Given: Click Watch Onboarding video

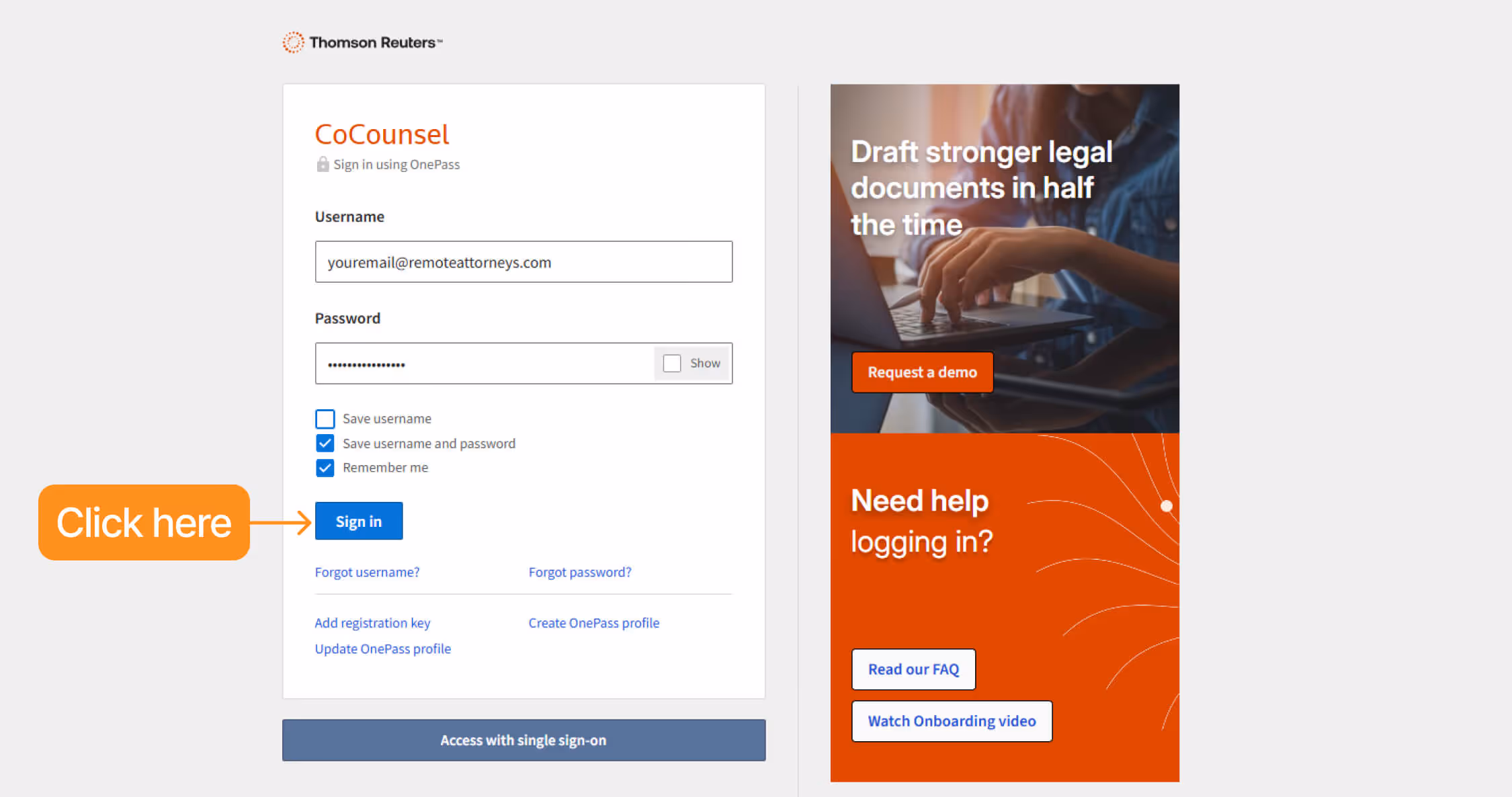Looking at the screenshot, I should (952, 720).
